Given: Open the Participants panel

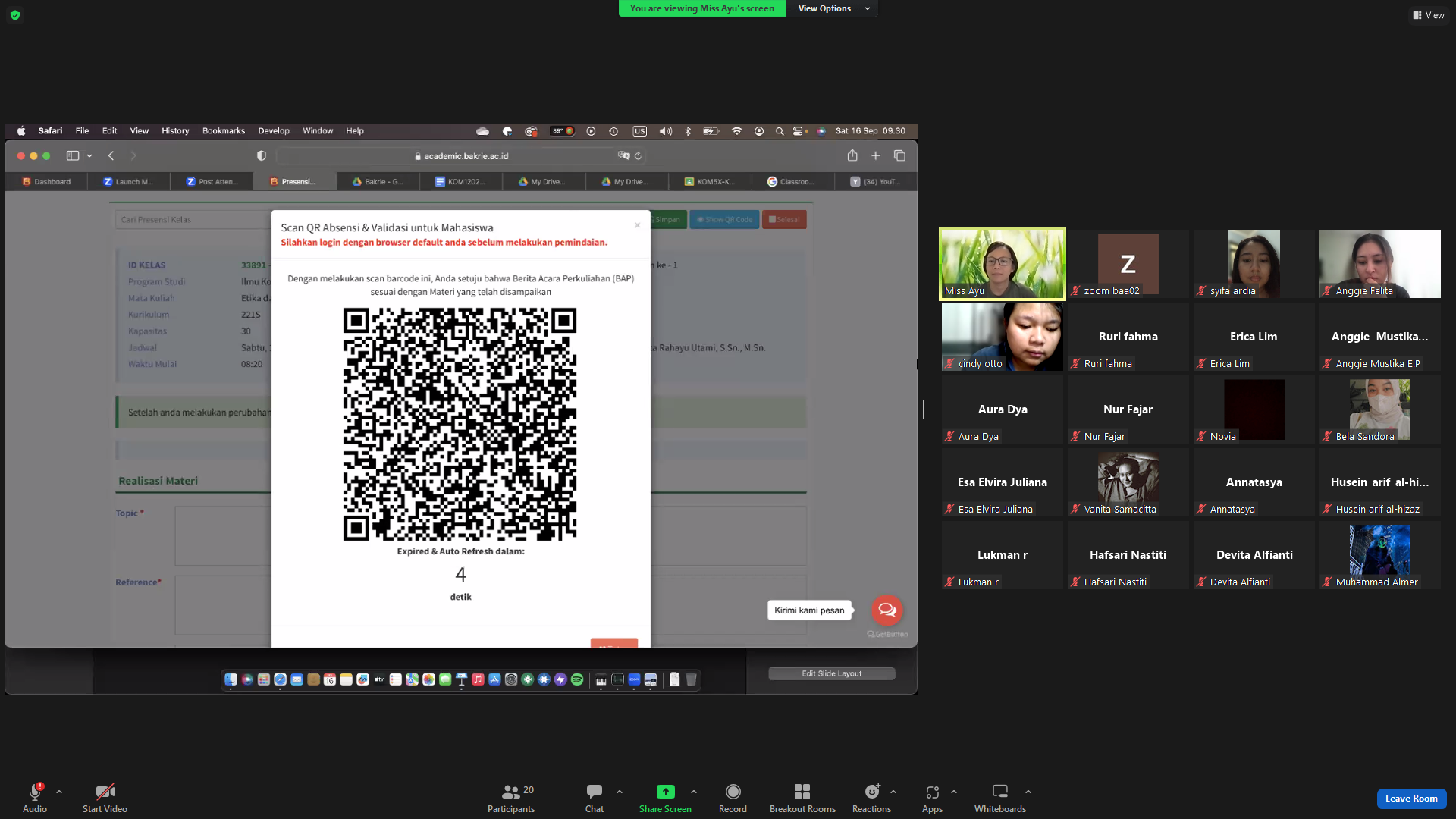Looking at the screenshot, I should [x=511, y=799].
